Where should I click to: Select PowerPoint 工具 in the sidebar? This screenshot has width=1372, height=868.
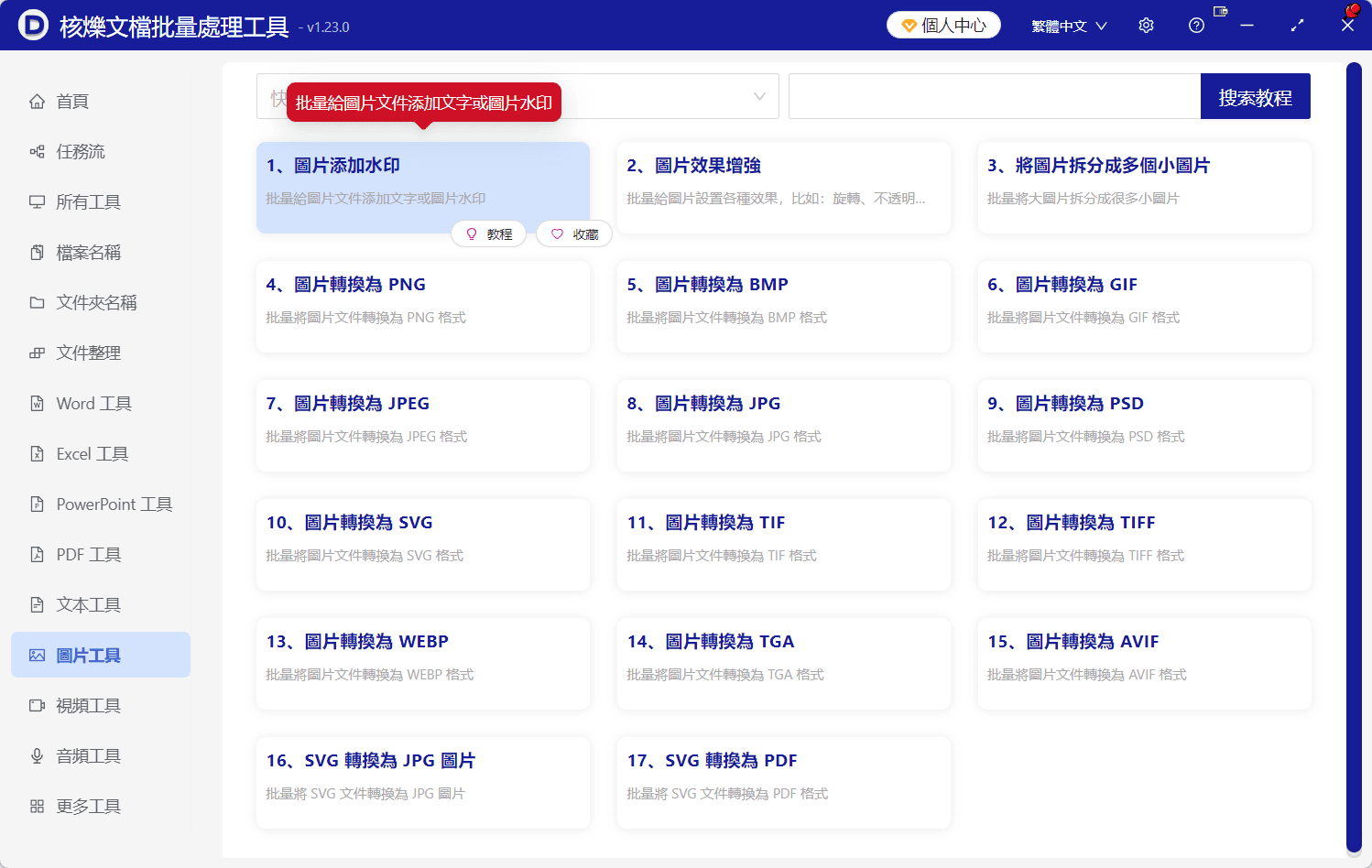coord(101,505)
